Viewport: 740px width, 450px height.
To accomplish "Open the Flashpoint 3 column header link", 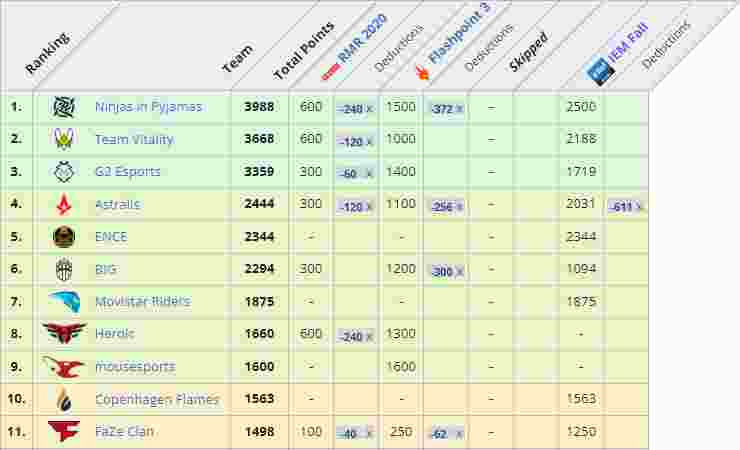I will point(448,48).
